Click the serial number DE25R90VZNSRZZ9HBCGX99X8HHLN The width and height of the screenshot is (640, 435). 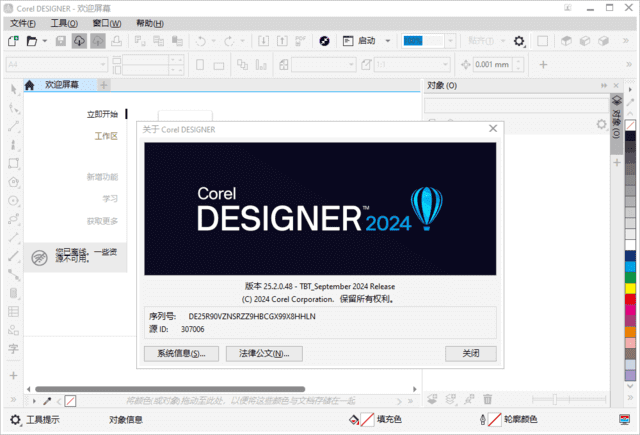click(x=252, y=316)
